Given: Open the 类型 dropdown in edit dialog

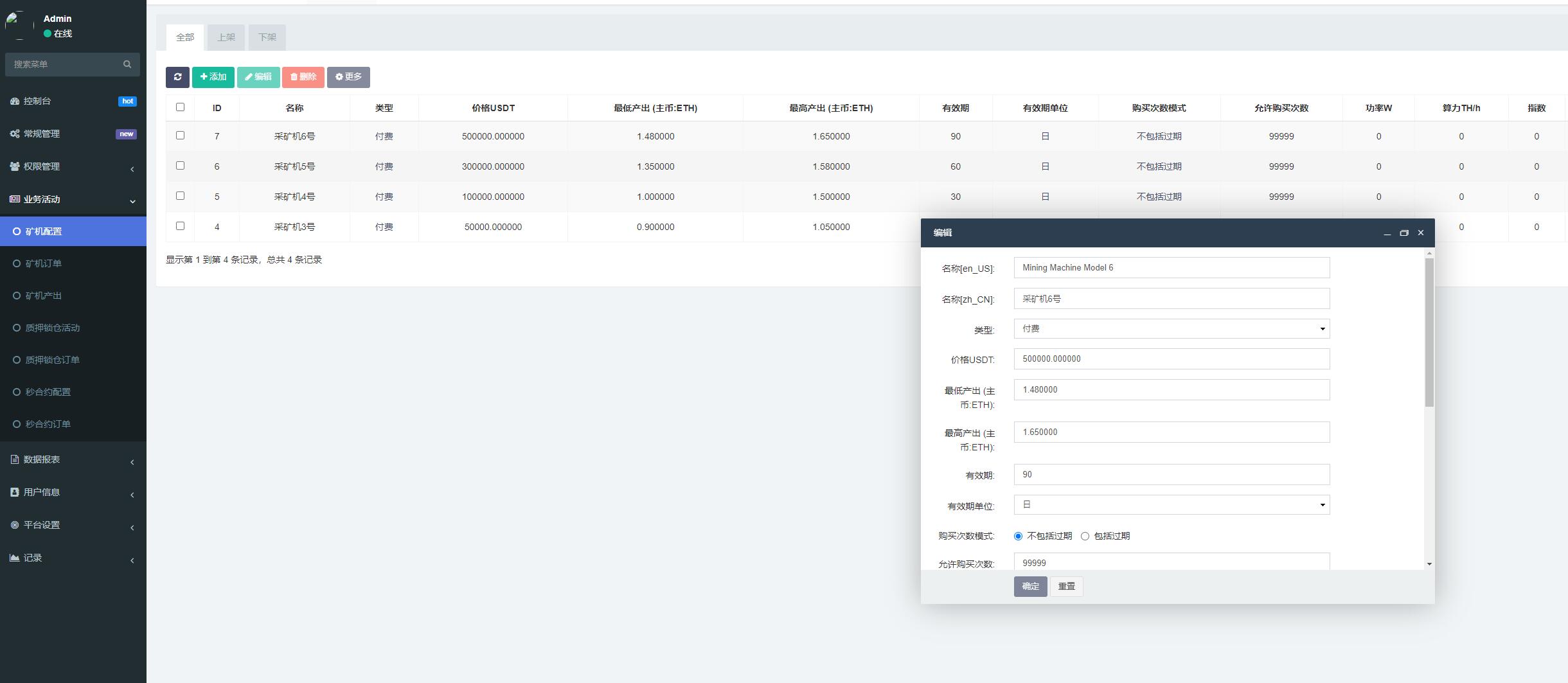Looking at the screenshot, I should tap(1171, 329).
